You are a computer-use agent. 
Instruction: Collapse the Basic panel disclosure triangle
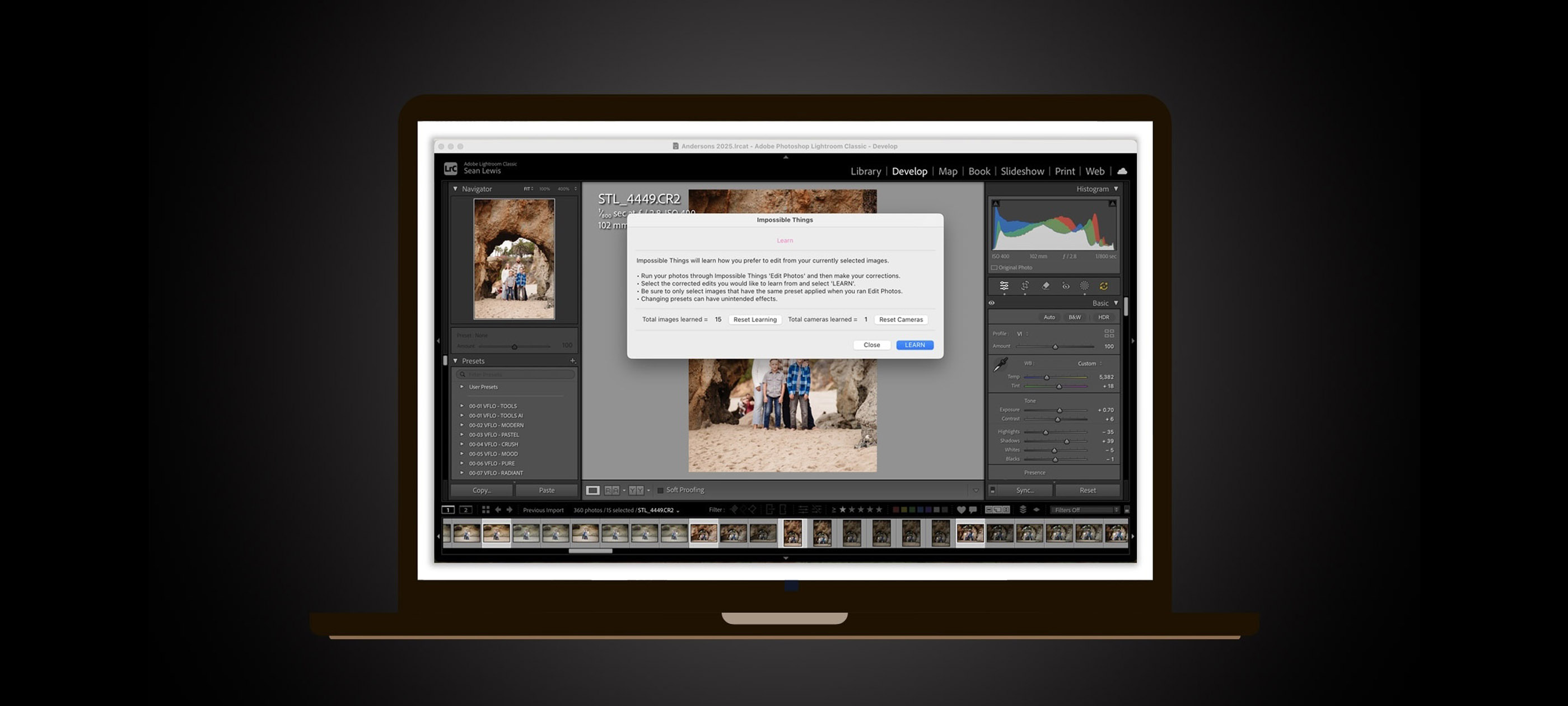point(1116,303)
